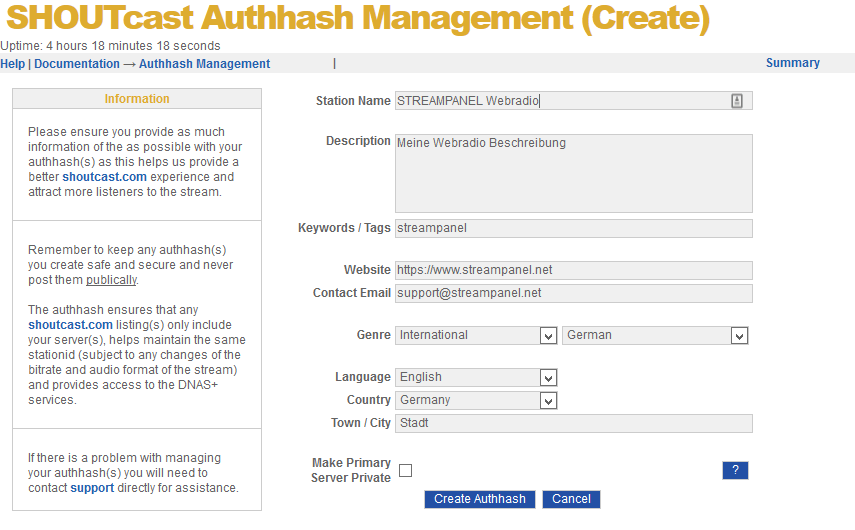
Task: Click the Website input field
Action: pos(574,270)
